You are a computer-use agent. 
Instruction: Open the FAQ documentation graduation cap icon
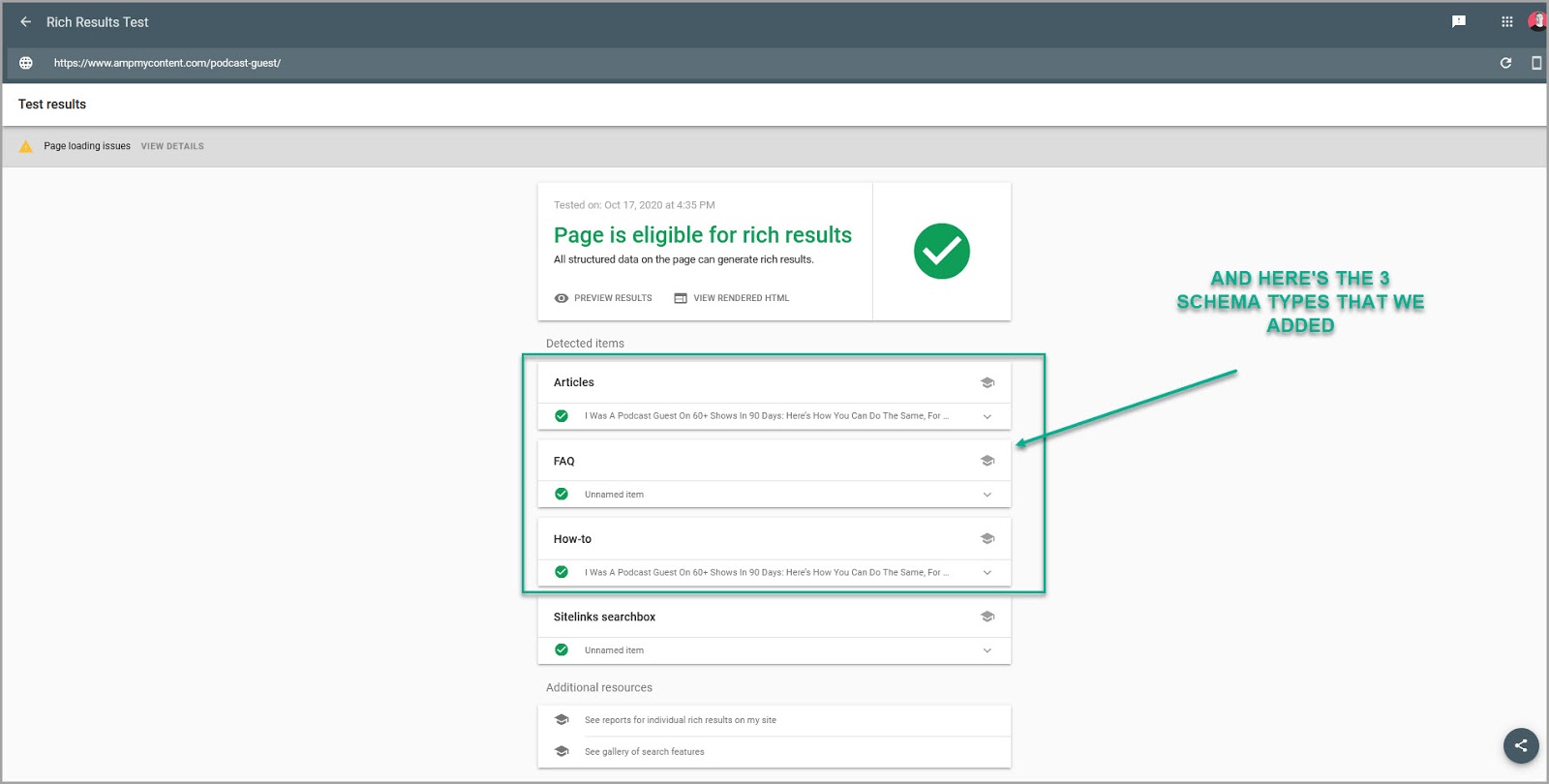point(987,461)
